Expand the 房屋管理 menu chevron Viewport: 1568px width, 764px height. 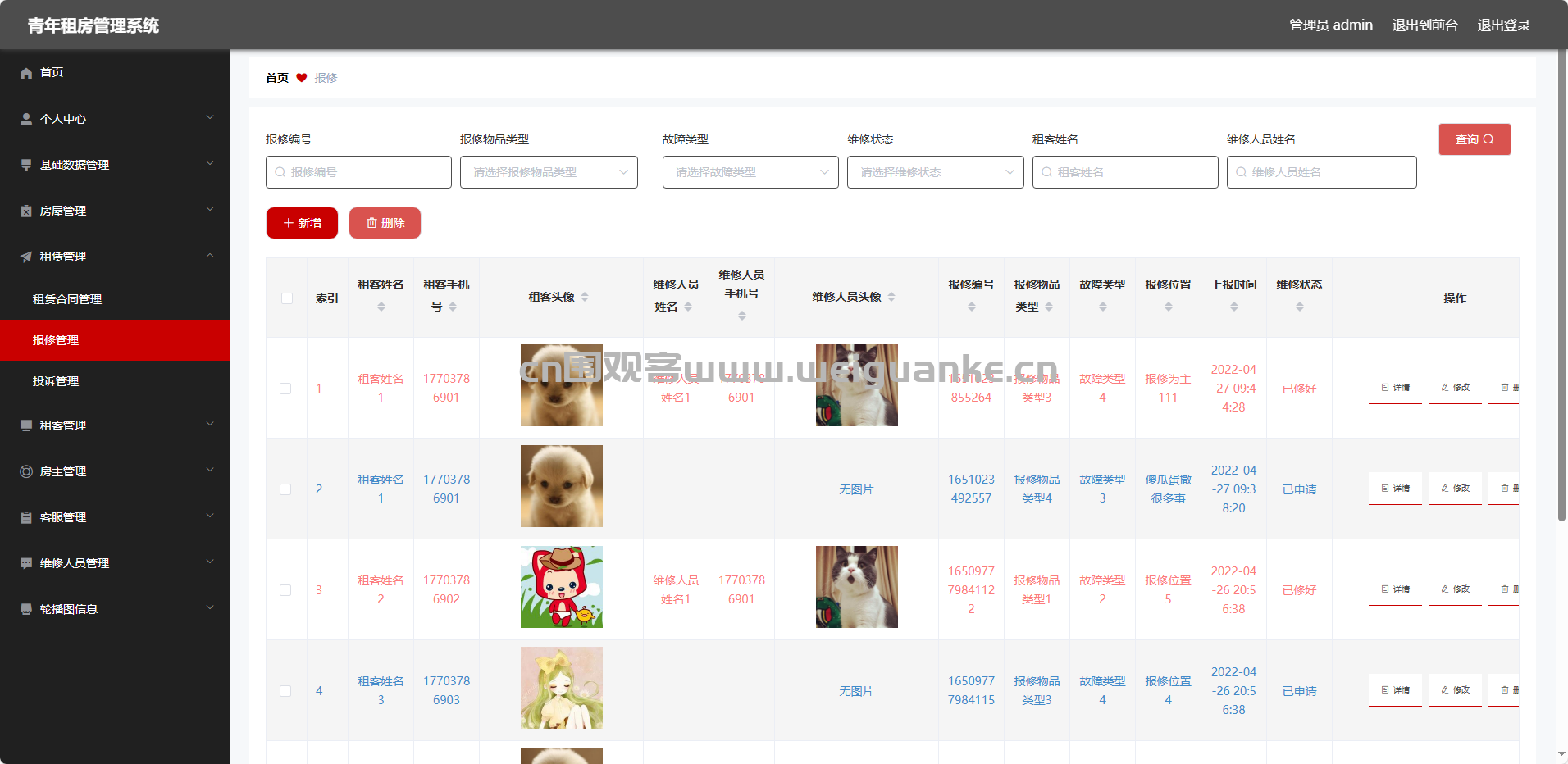(210, 210)
